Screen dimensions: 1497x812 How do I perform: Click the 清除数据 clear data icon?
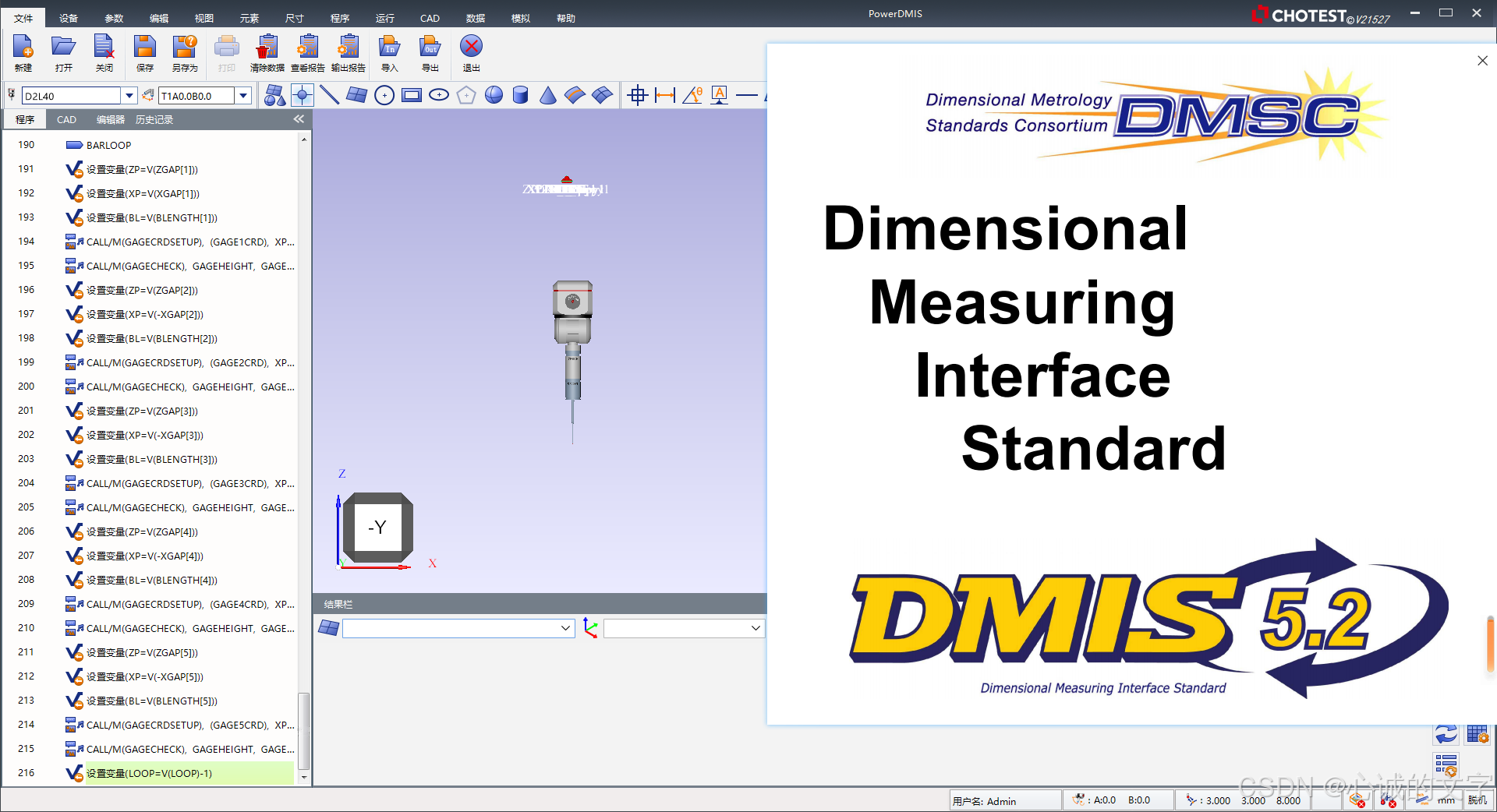point(267,53)
